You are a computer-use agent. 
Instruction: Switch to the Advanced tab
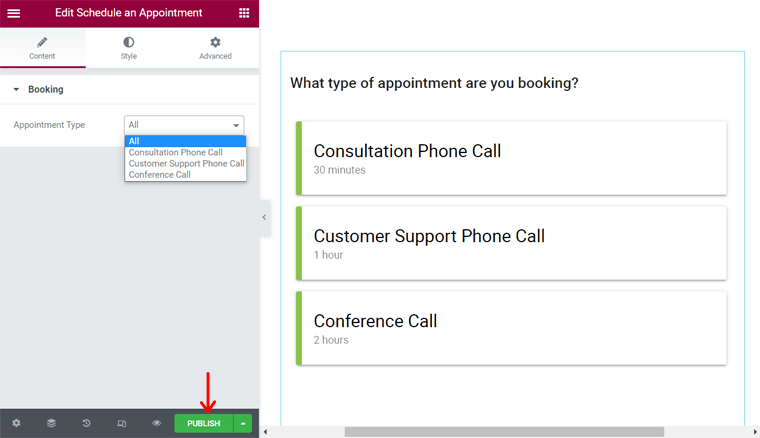click(x=215, y=48)
